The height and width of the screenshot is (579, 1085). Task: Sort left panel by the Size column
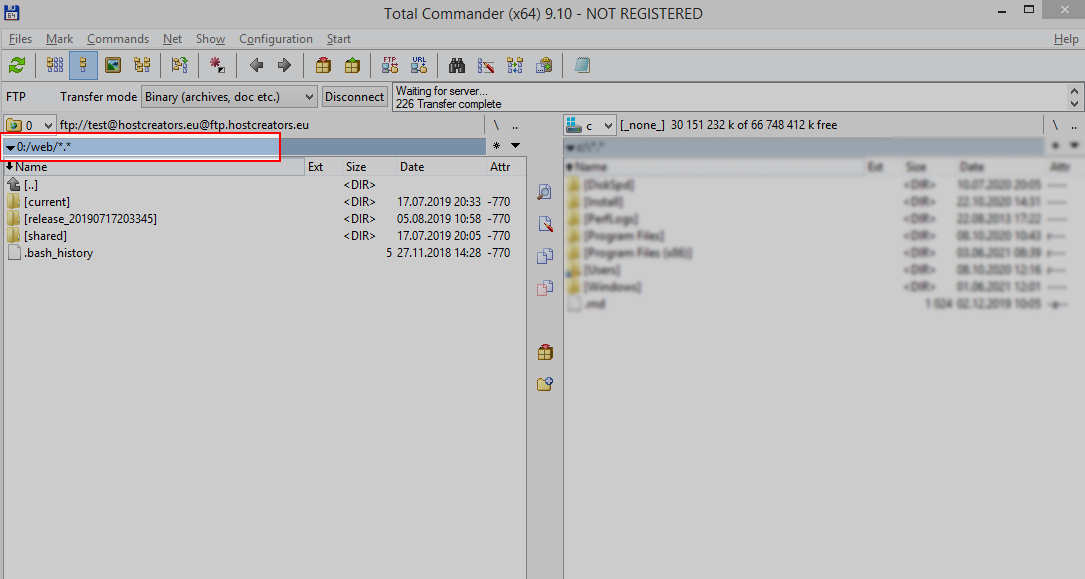(369, 167)
